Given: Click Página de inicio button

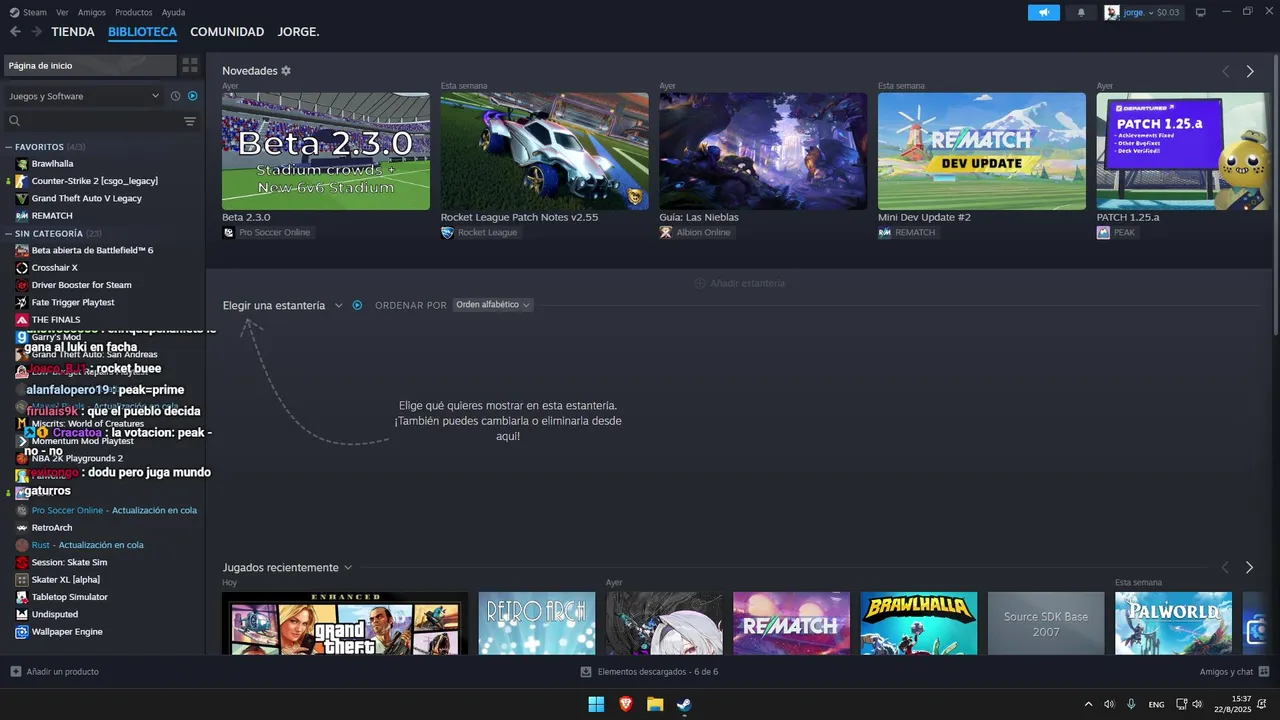Looking at the screenshot, I should point(90,65).
